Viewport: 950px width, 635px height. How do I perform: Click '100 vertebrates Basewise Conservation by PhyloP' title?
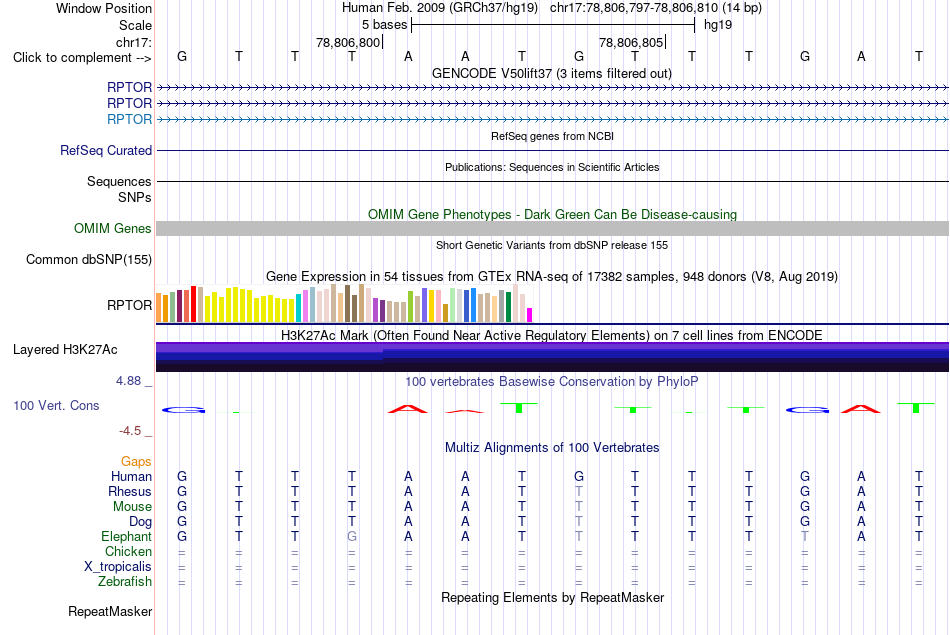click(552, 382)
